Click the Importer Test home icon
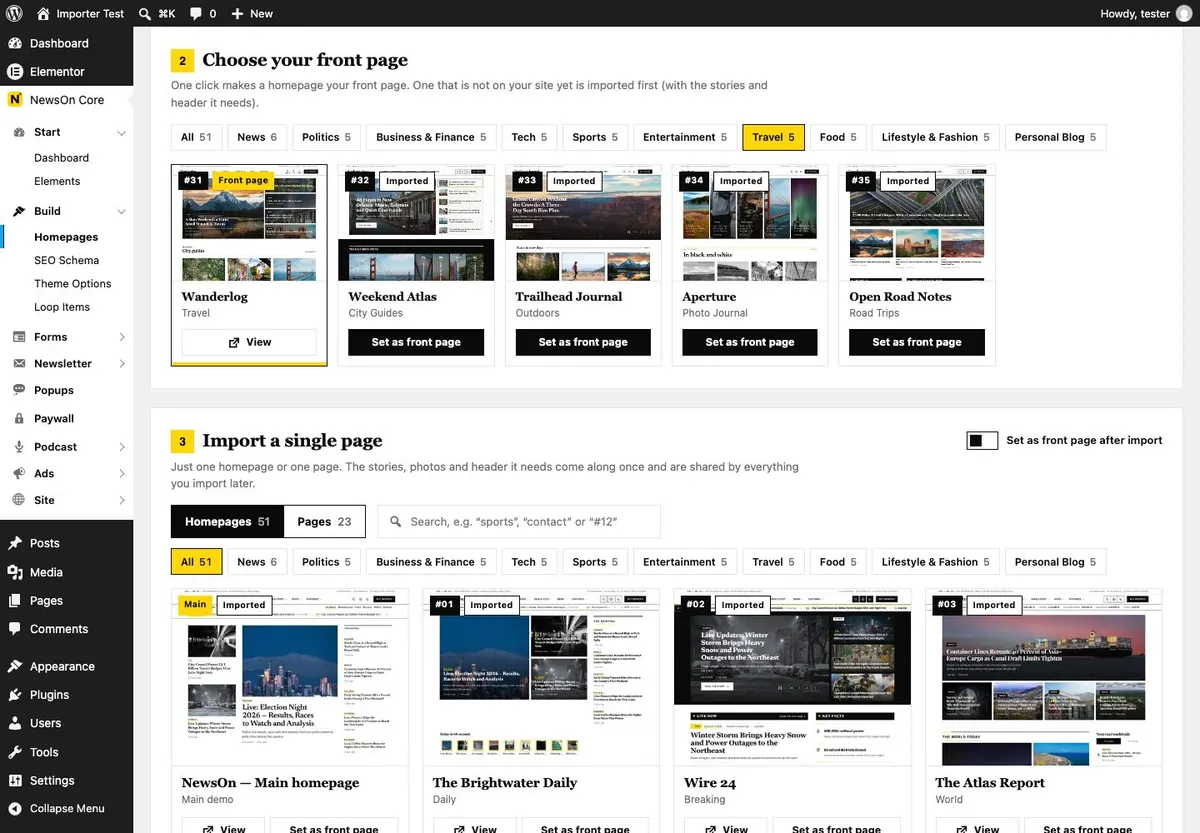 coord(43,14)
